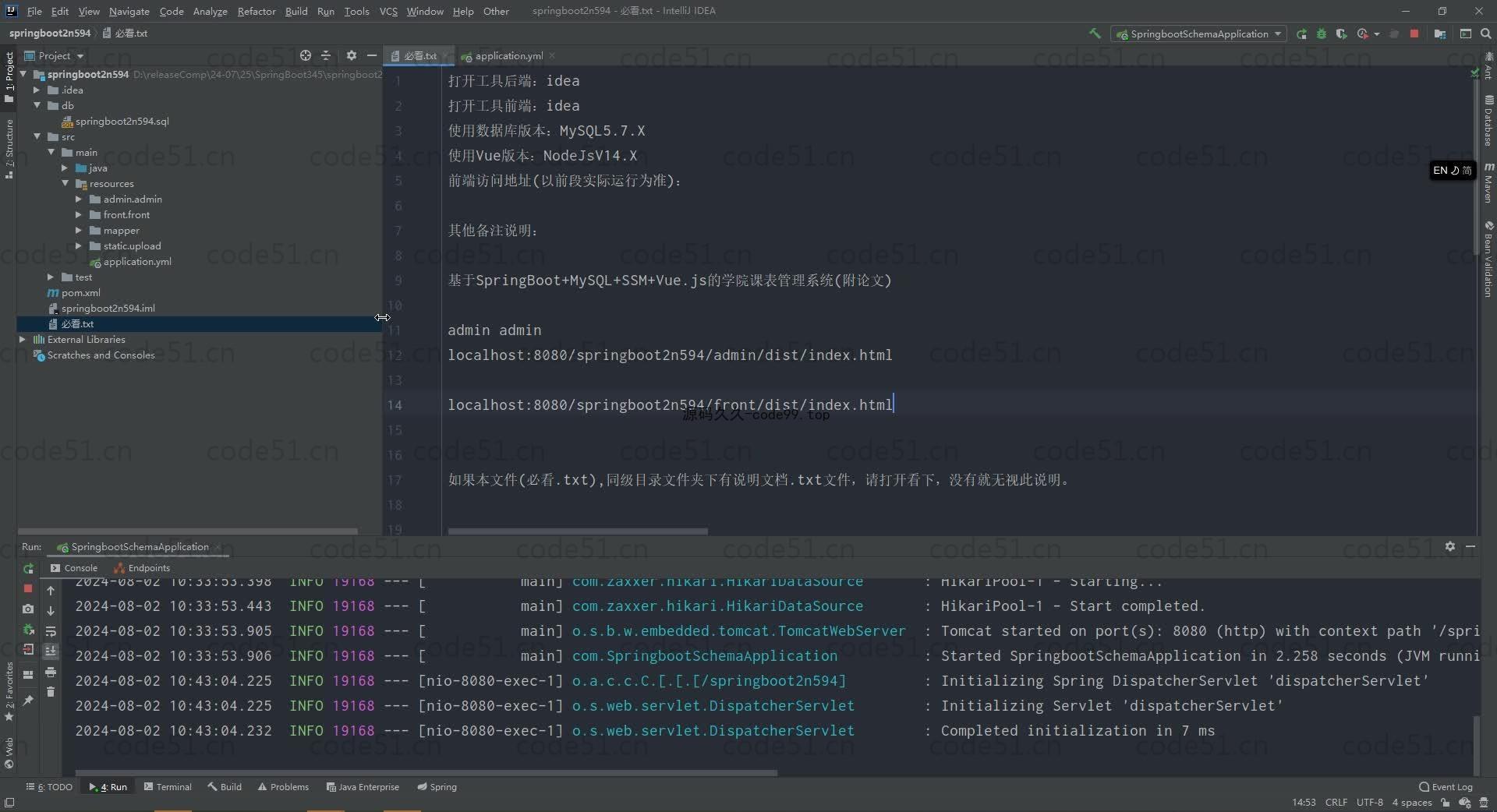
Task: Open the Project view dropdown
Action: (x=54, y=55)
